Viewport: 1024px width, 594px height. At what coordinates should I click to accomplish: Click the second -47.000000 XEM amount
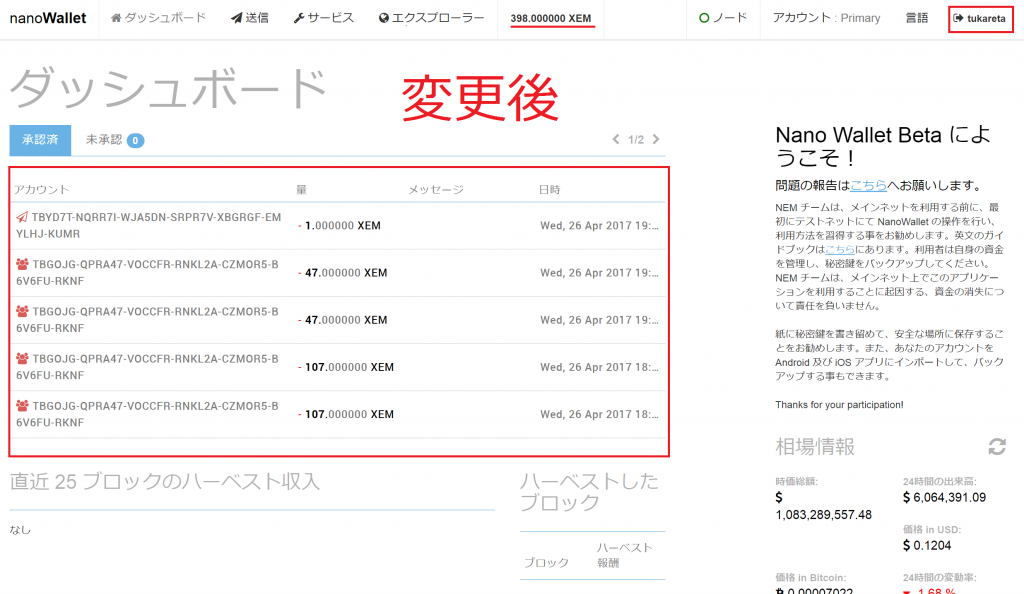[342, 320]
